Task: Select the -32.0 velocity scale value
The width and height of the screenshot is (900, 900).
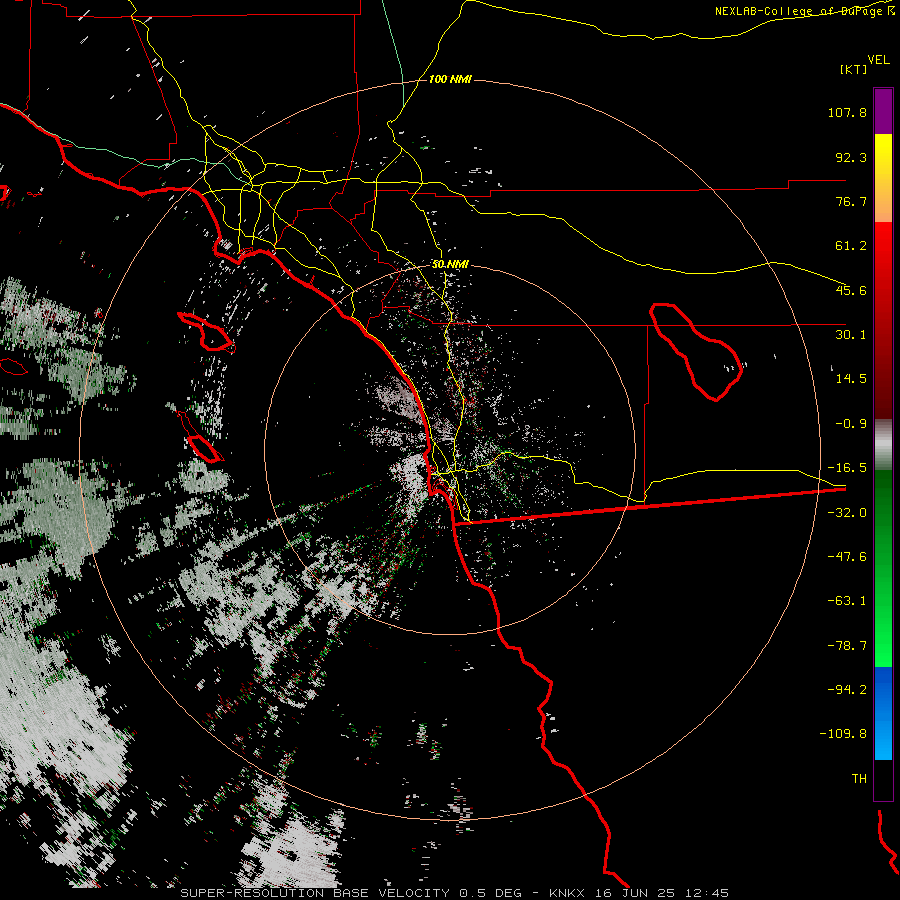Action: [847, 513]
